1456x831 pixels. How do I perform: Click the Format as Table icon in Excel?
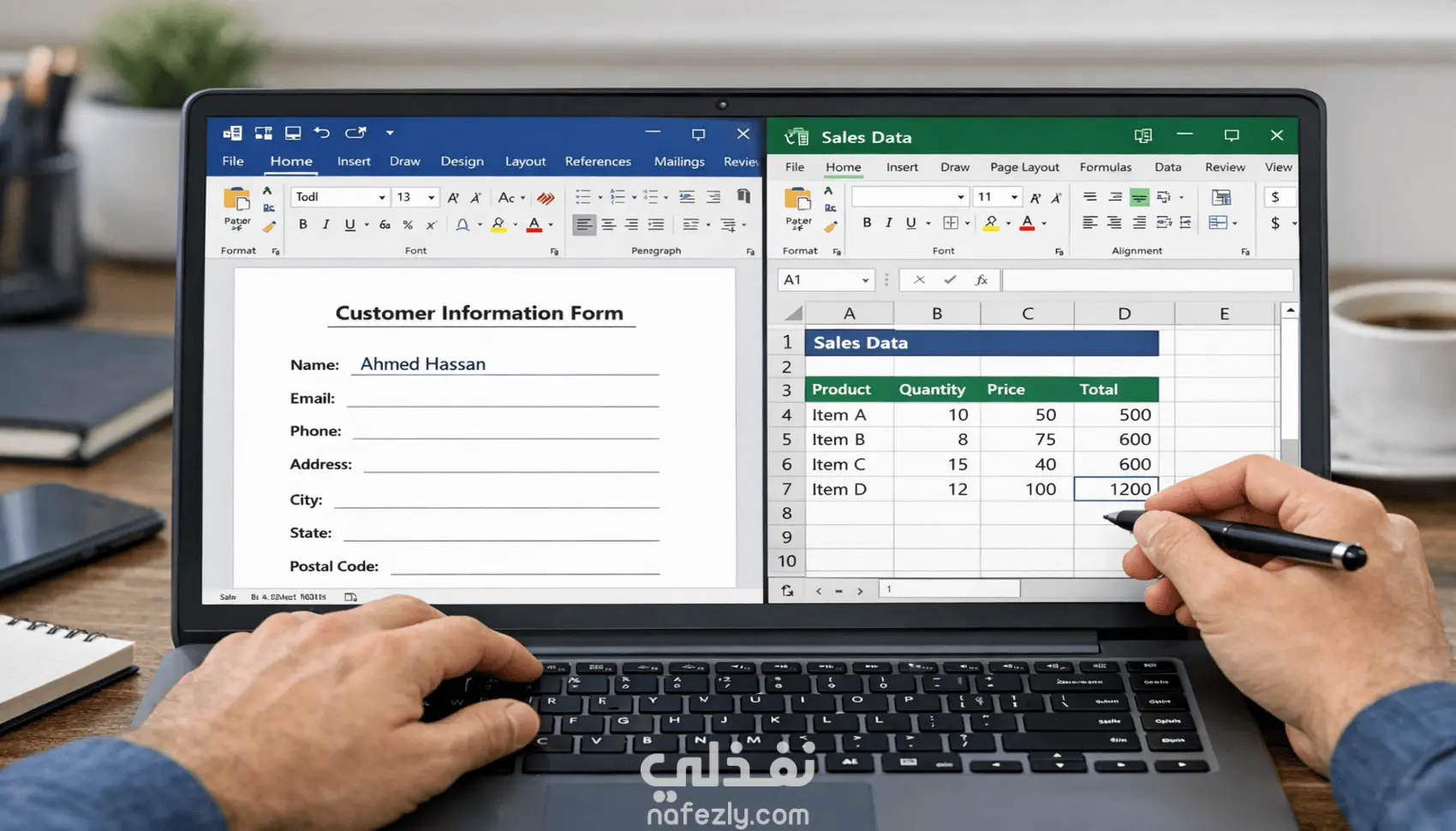(1221, 197)
